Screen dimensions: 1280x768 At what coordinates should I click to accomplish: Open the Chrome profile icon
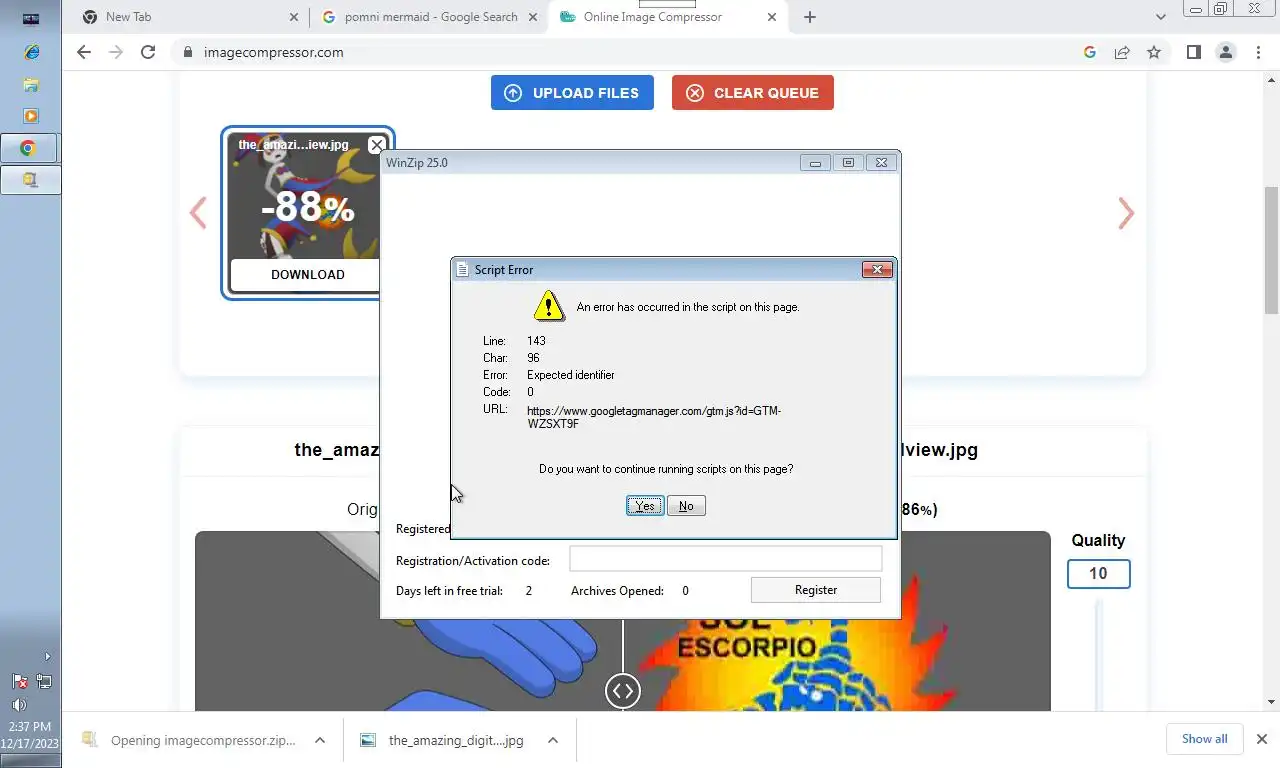[1226, 52]
